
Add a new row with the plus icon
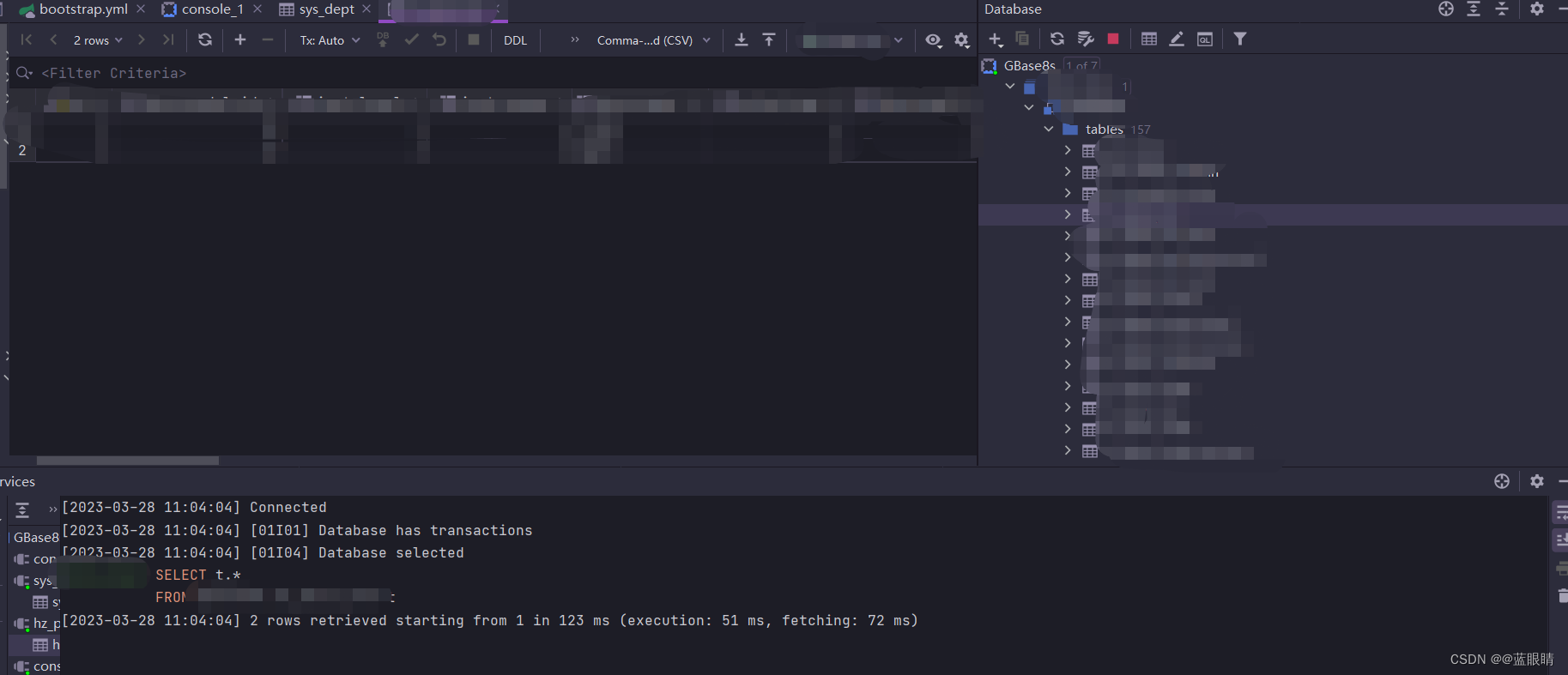[x=240, y=39]
